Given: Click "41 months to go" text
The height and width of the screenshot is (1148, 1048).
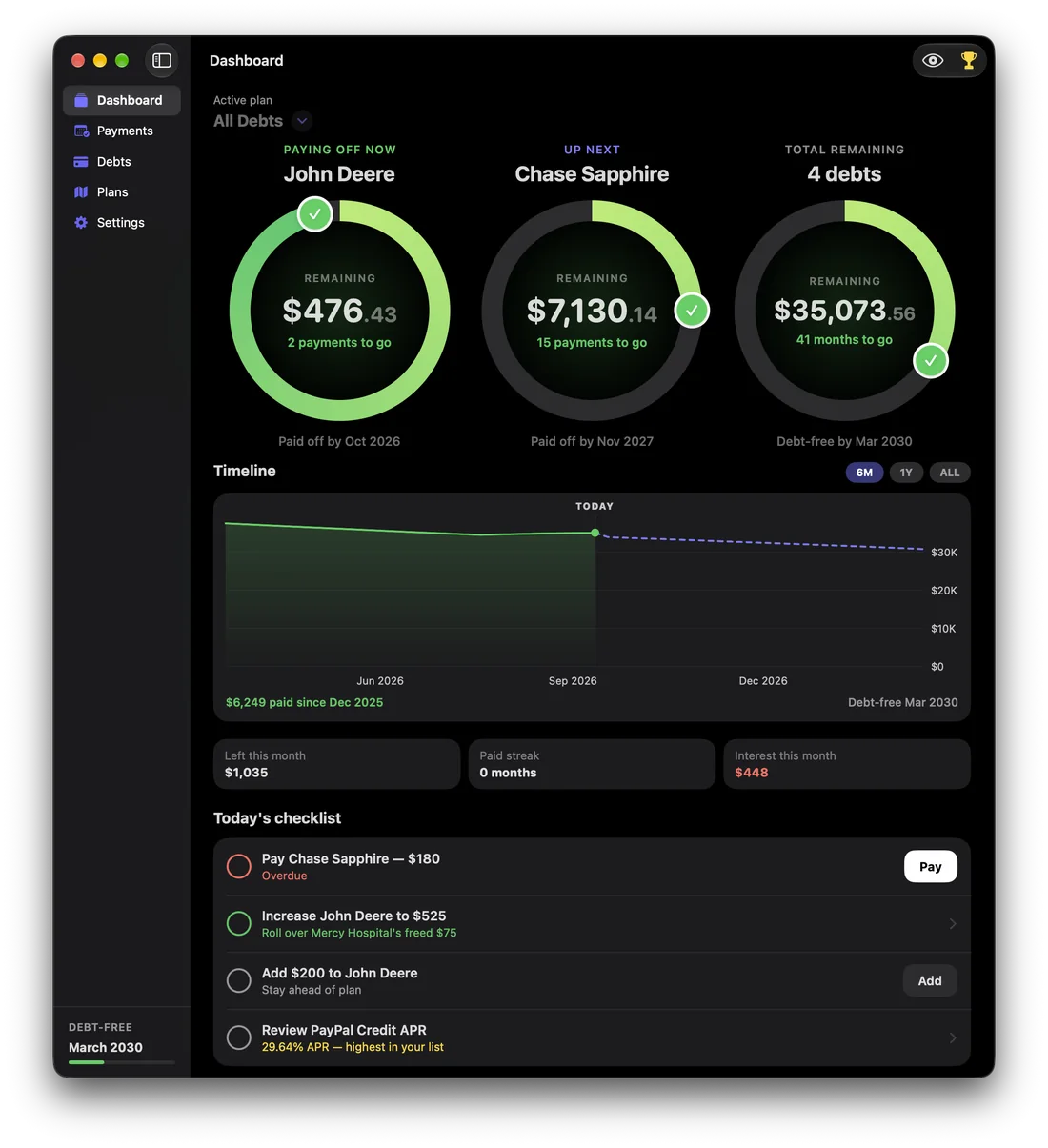Looking at the screenshot, I should tap(844, 339).
